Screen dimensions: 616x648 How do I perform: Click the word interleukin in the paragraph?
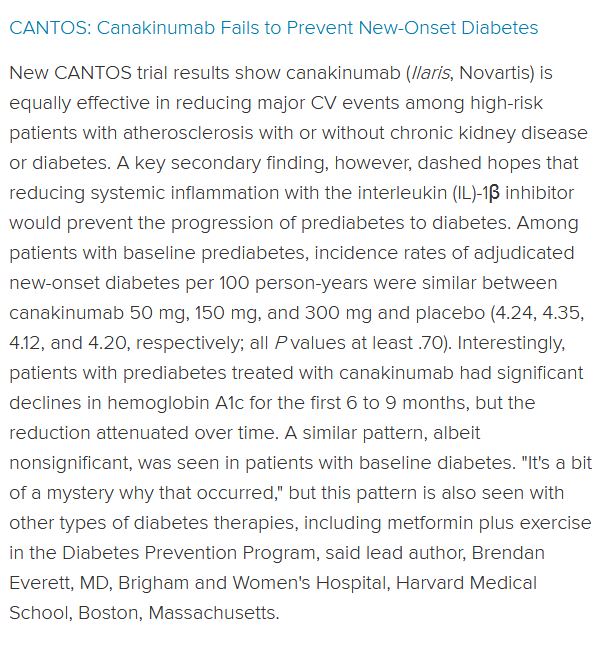click(402, 193)
